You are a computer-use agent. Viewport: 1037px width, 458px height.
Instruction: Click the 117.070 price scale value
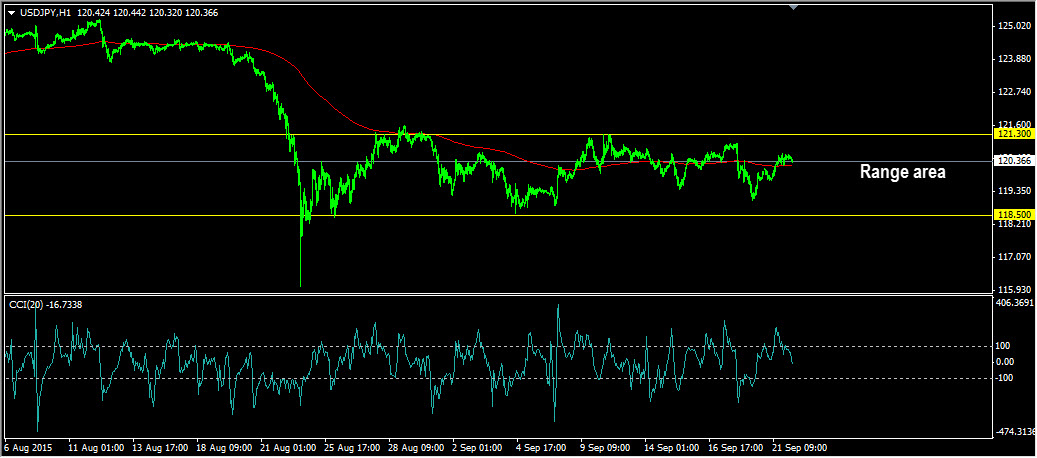[1013, 256]
